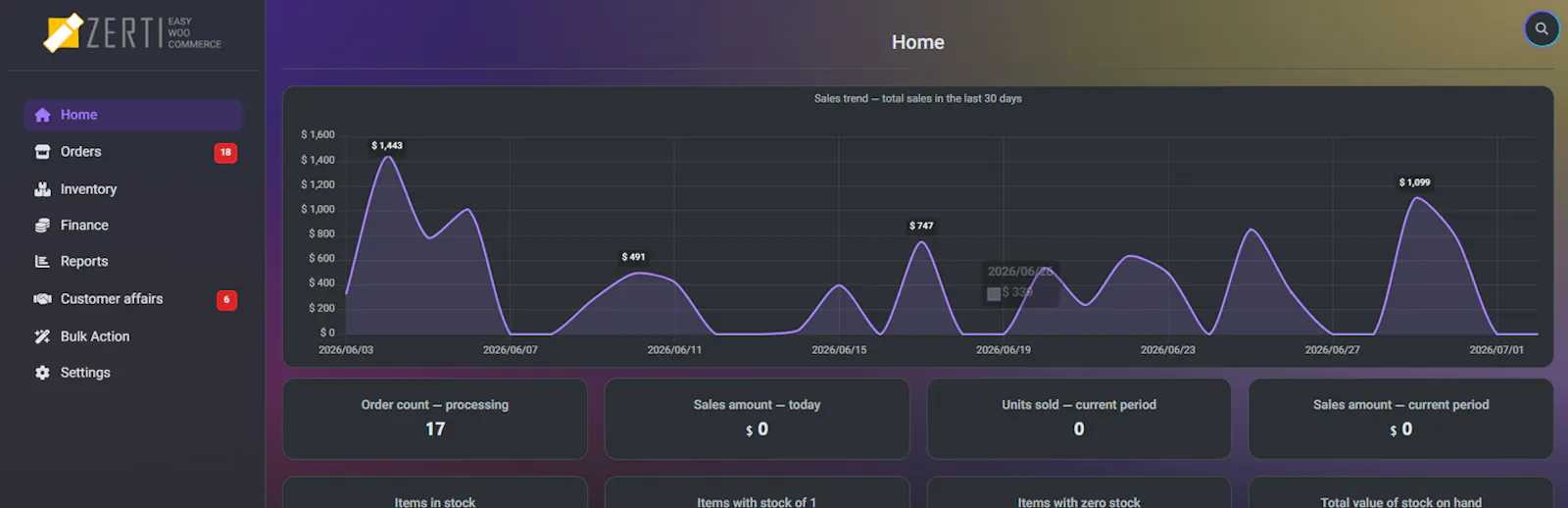Click the 2026/07/01 axis date label
Viewport: 1568px width, 508px height.
pos(1496,350)
